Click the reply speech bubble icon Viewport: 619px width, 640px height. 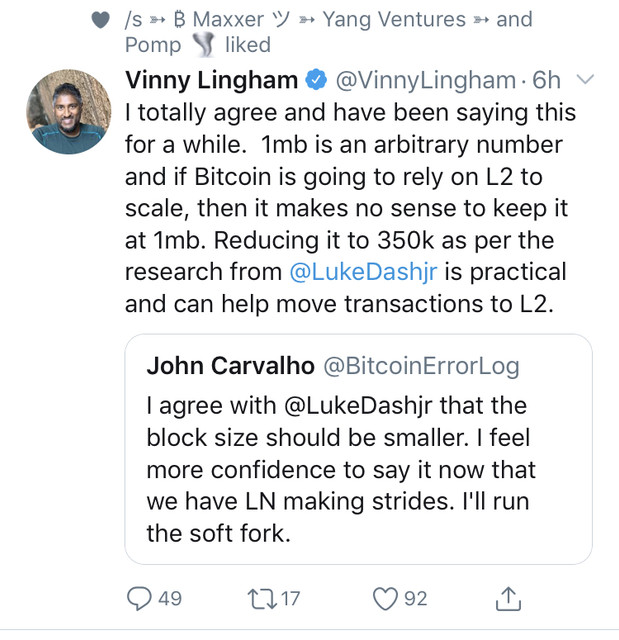(139, 598)
